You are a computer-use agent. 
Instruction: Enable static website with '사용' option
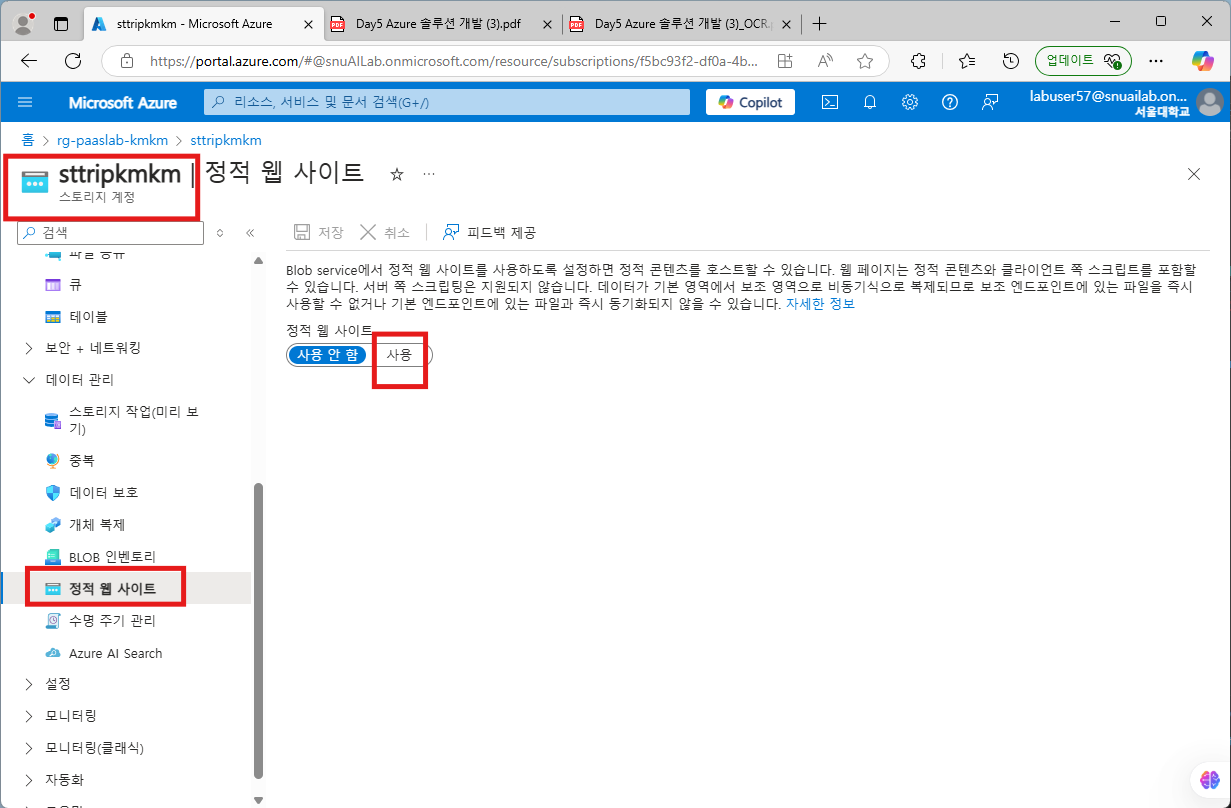point(399,355)
